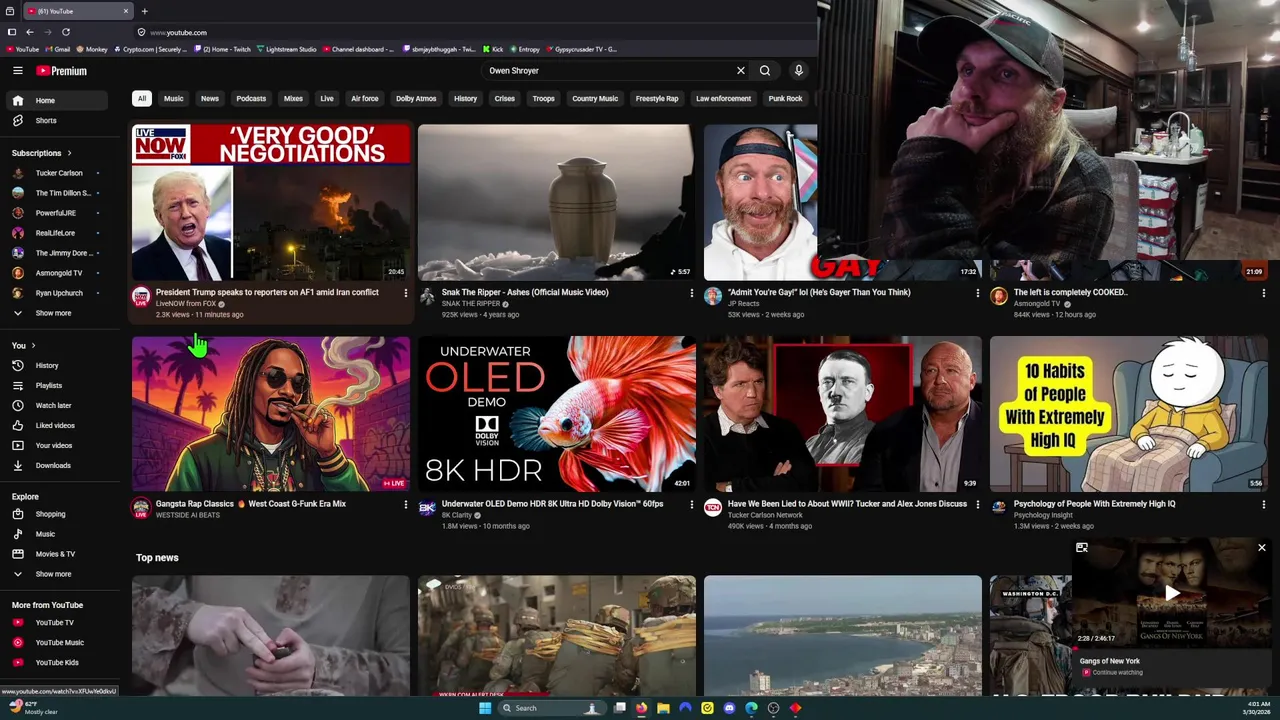Open the Ryan Upchurch subscription channel
This screenshot has height=720, width=1280.
click(56, 293)
